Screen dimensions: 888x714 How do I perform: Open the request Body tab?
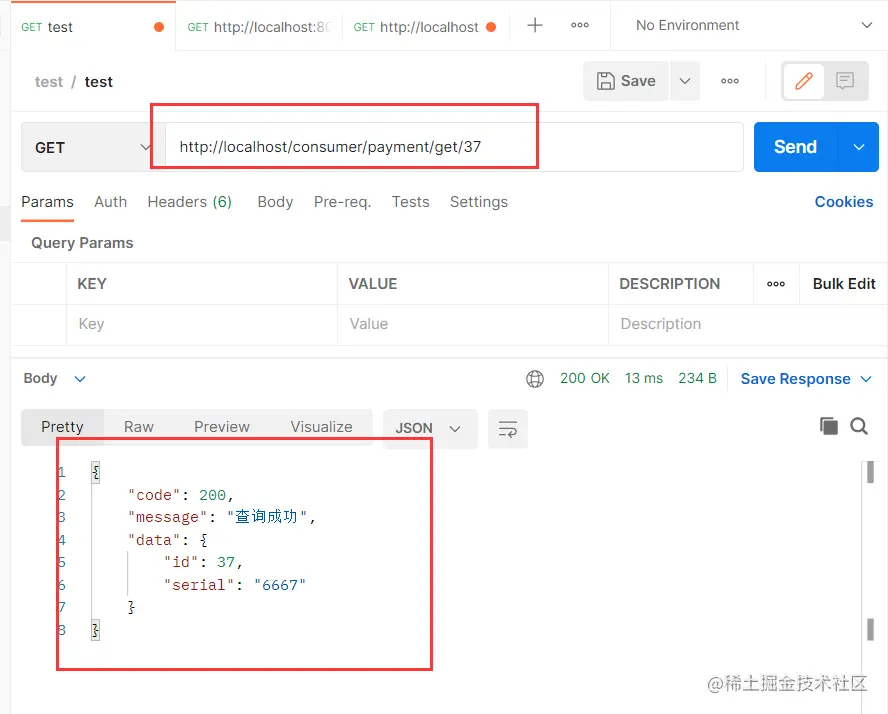click(275, 202)
